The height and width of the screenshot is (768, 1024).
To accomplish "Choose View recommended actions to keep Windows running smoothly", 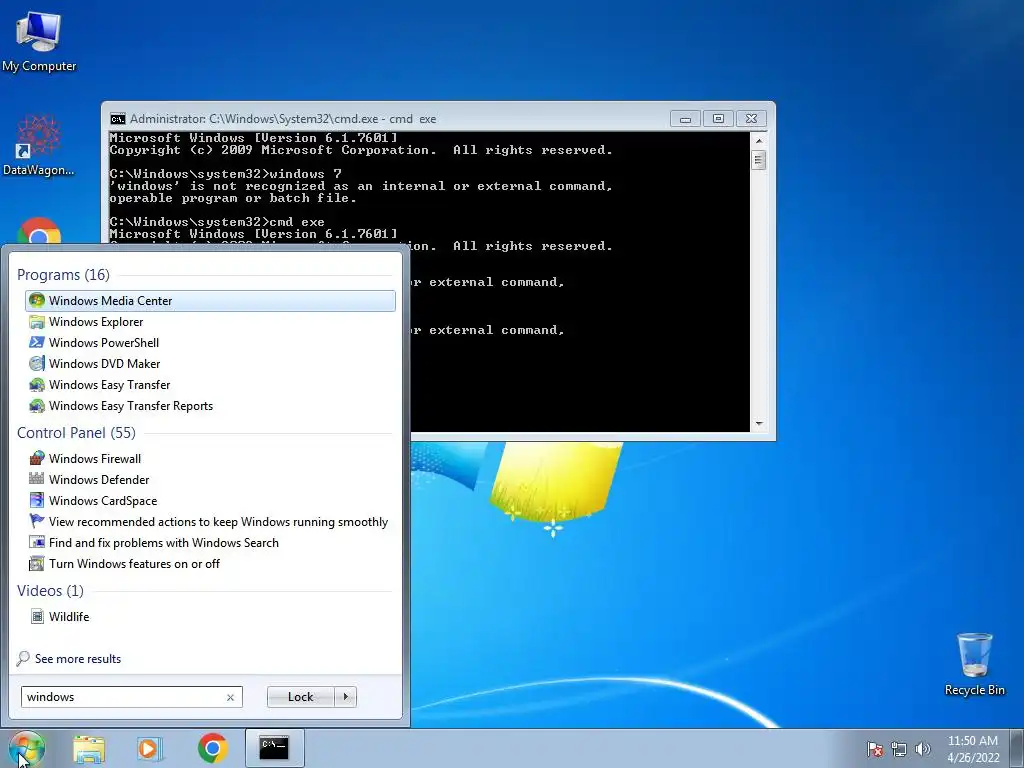I will pyautogui.click(x=210, y=521).
